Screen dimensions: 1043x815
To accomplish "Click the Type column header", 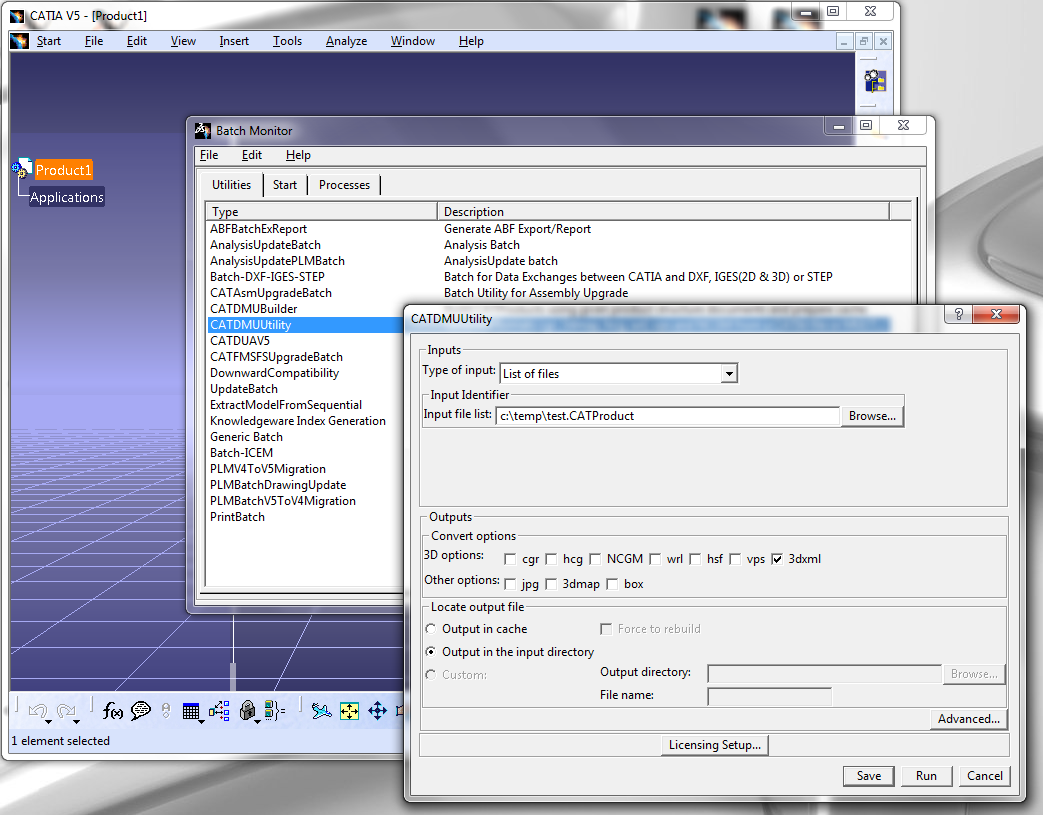I will 321,212.
